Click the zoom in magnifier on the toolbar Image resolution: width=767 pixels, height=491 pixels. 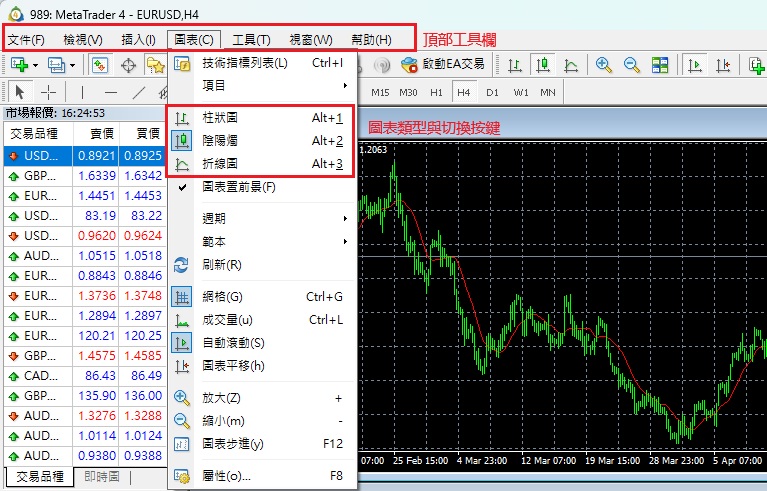click(603, 65)
